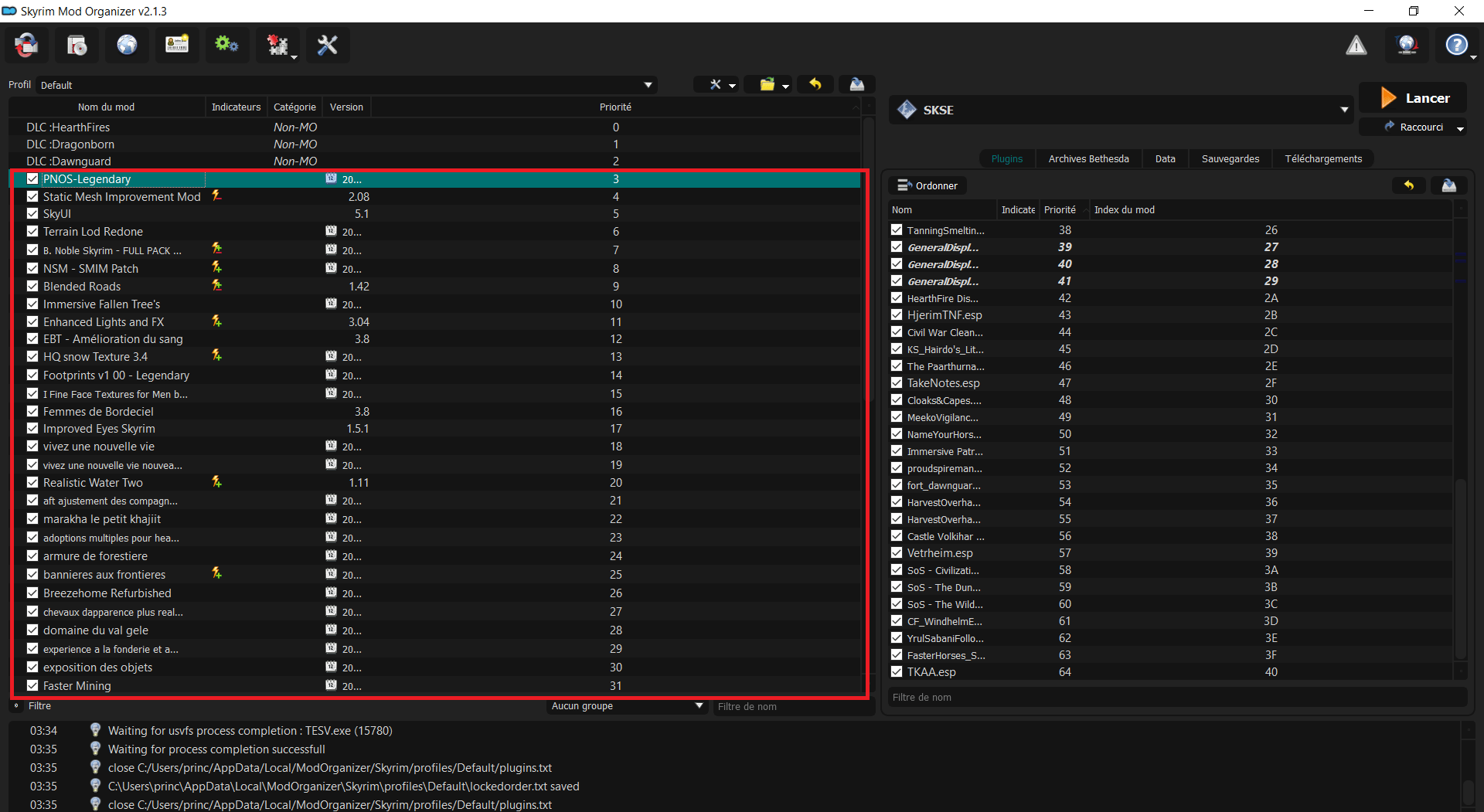1484x812 pixels.
Task: Switch to the Téléchargements tab
Action: (1323, 159)
